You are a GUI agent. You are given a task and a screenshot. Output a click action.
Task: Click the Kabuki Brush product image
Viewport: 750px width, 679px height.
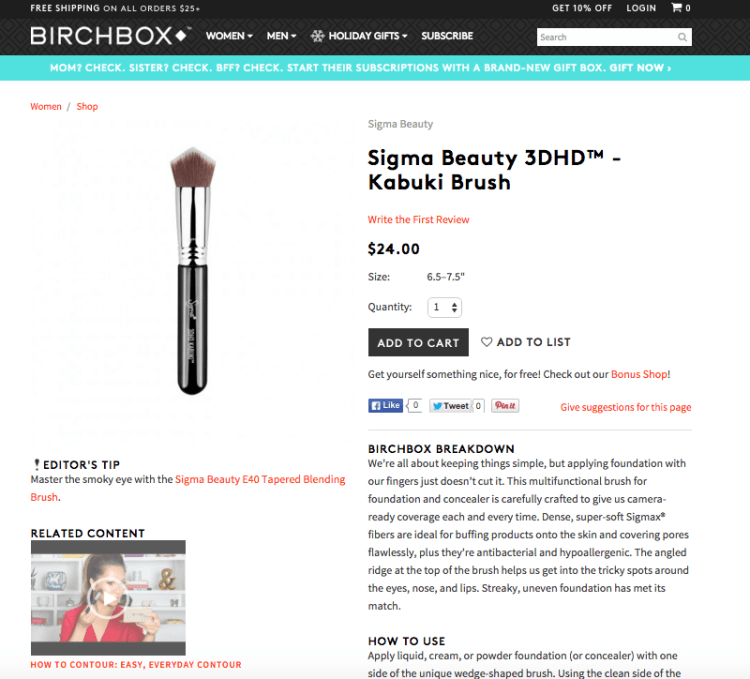click(x=193, y=271)
